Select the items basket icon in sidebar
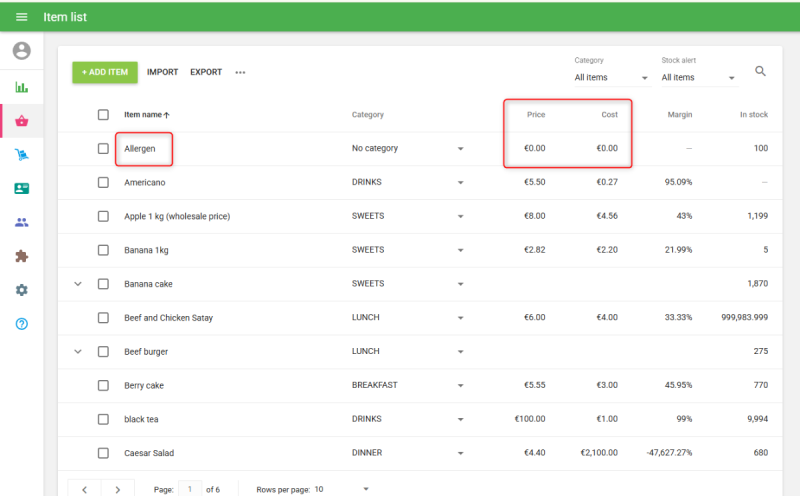 click(x=21, y=121)
